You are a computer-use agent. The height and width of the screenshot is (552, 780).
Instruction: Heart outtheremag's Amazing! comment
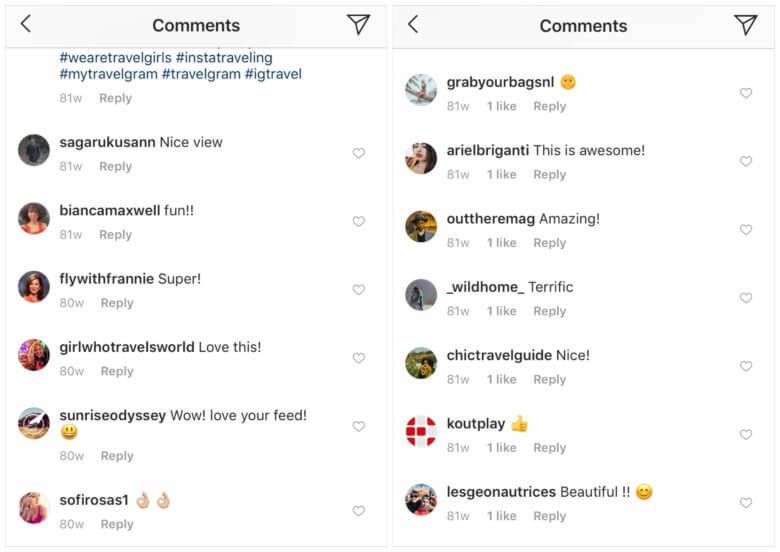click(745, 230)
